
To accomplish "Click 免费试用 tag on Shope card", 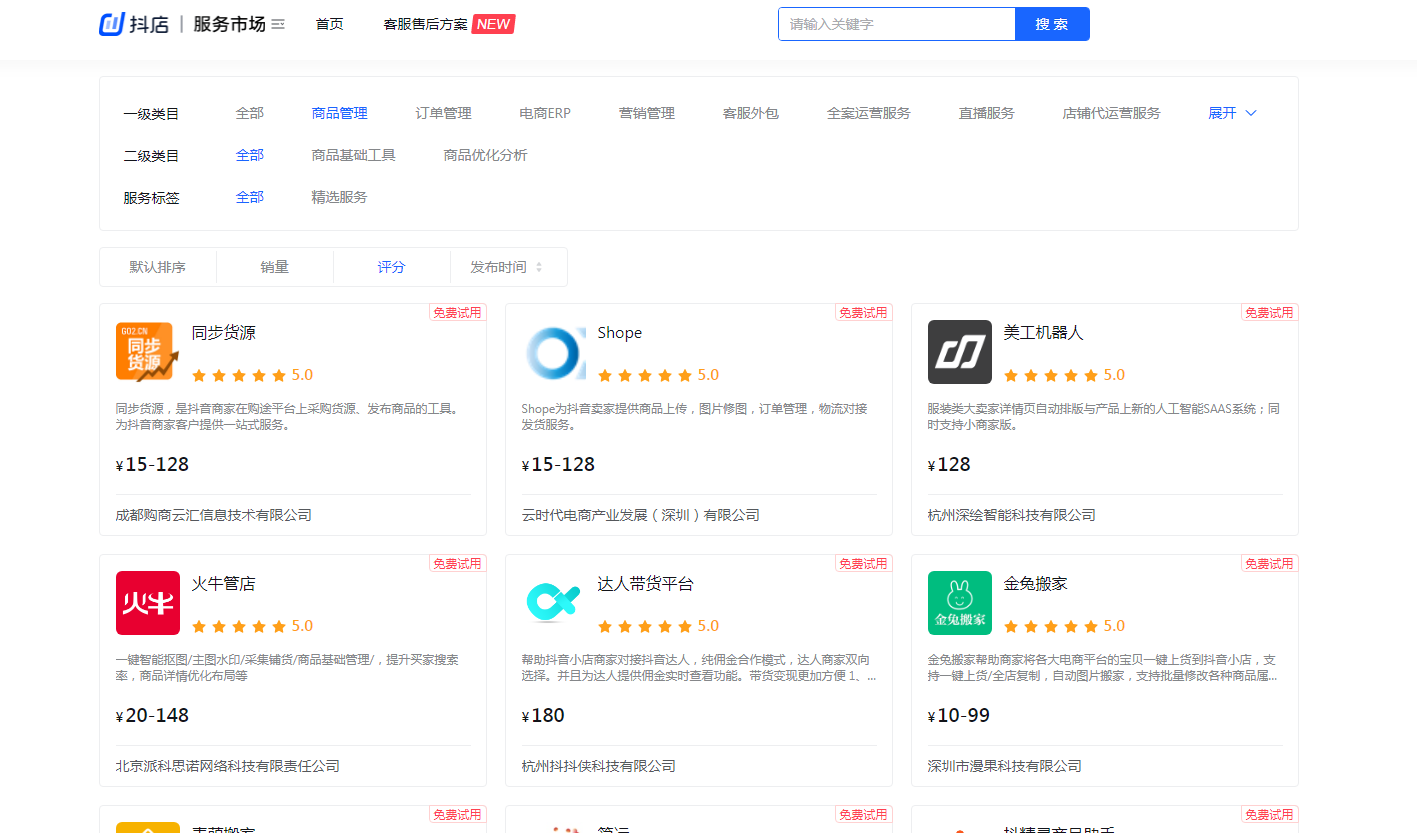I will pos(863,313).
